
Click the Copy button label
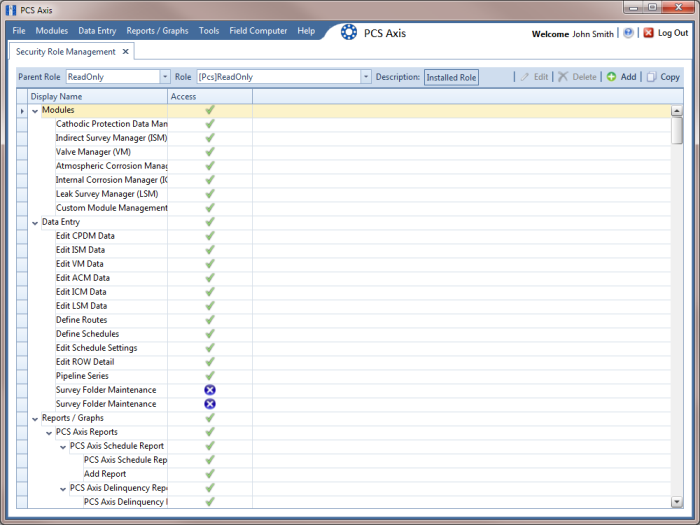pos(670,77)
